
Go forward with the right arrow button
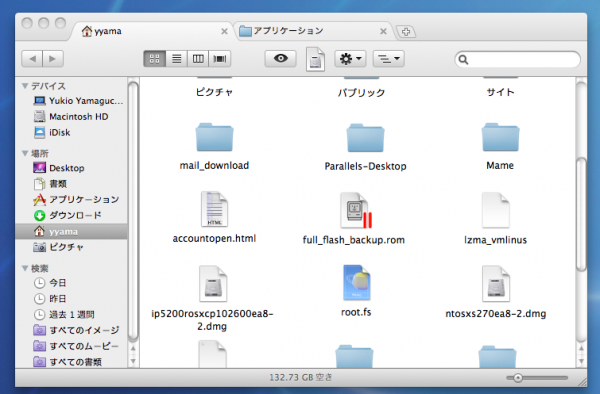pyautogui.click(x=53, y=59)
